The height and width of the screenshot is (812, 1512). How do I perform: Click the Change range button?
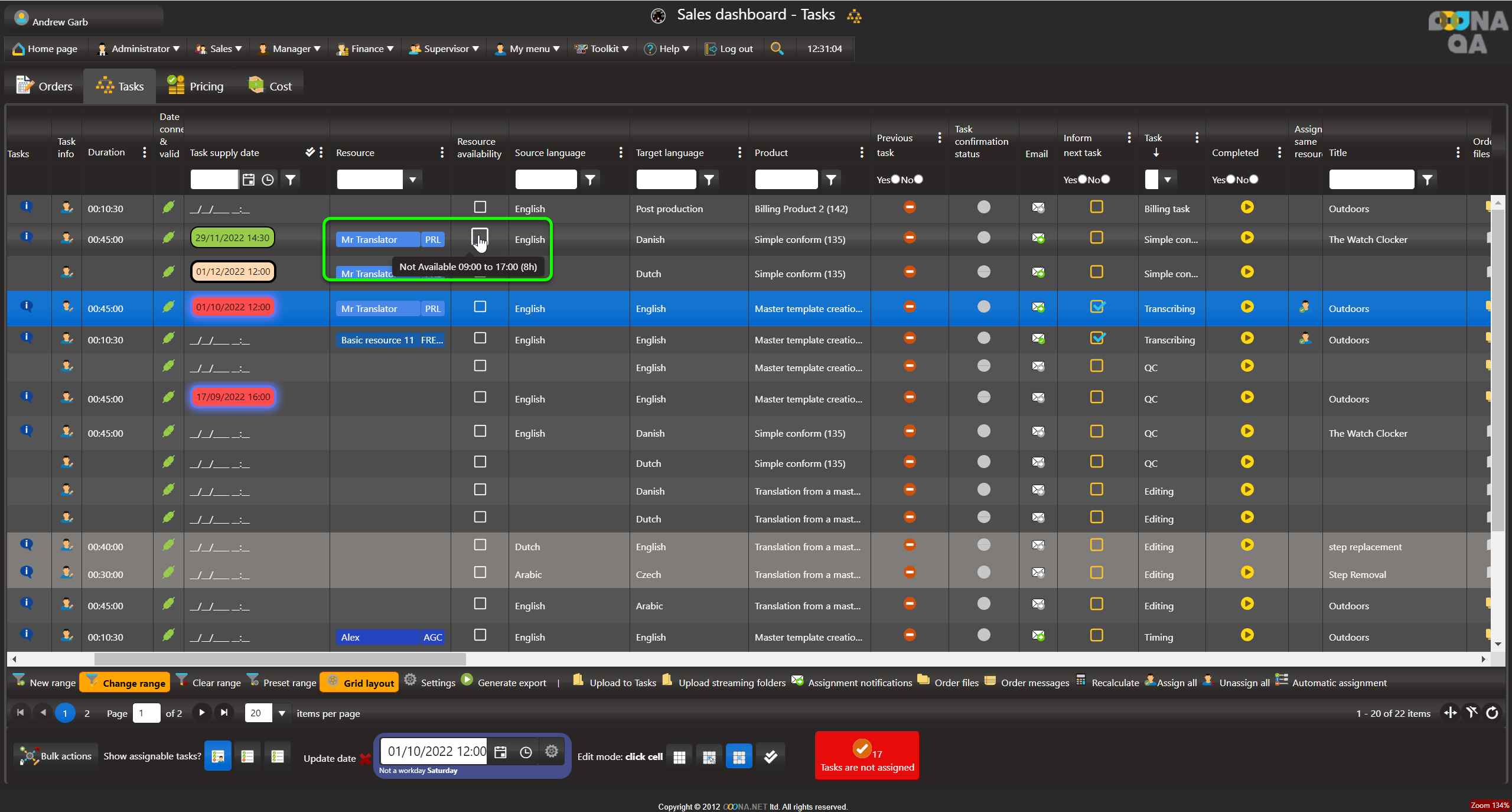click(125, 683)
